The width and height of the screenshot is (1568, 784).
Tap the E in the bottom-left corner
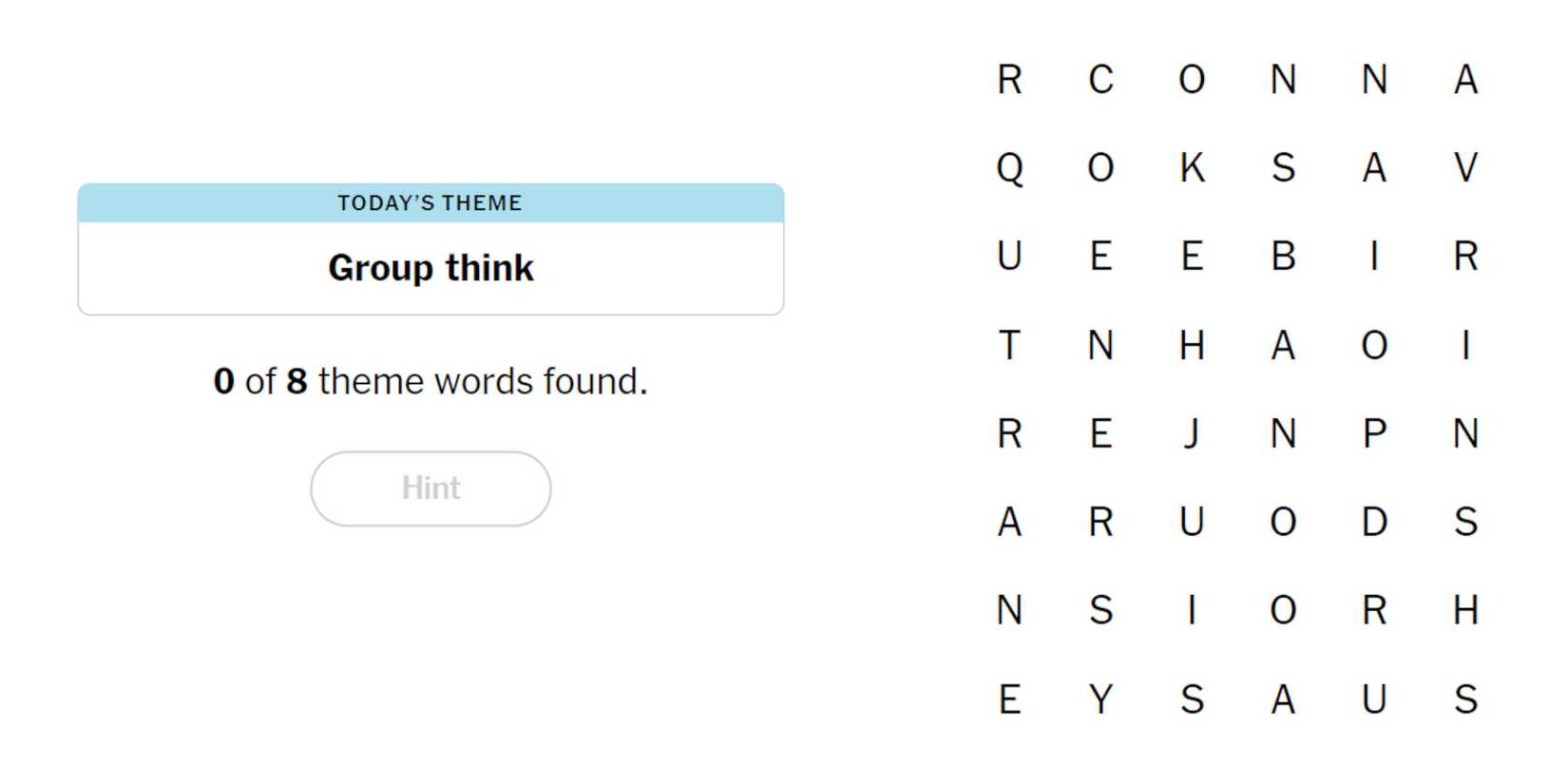point(1009,699)
